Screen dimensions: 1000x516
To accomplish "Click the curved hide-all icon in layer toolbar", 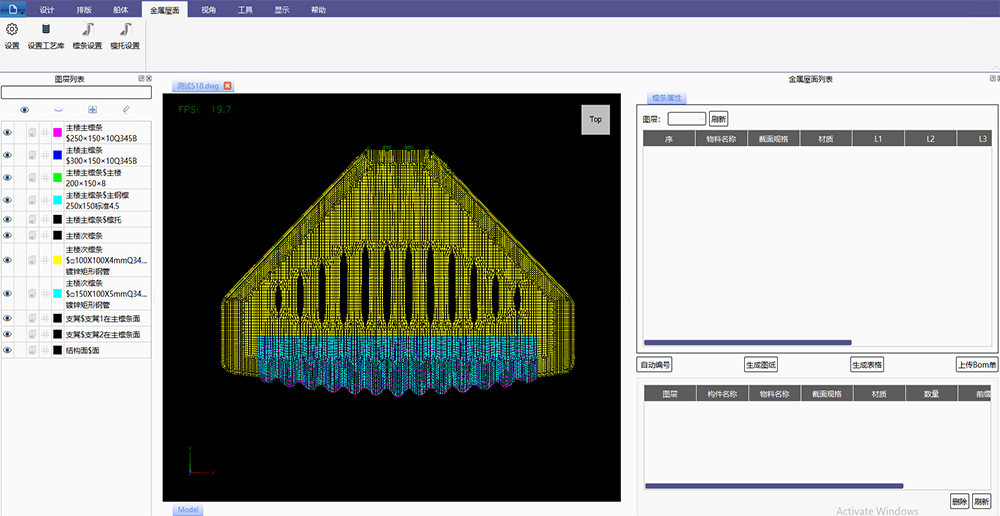I will [58, 110].
